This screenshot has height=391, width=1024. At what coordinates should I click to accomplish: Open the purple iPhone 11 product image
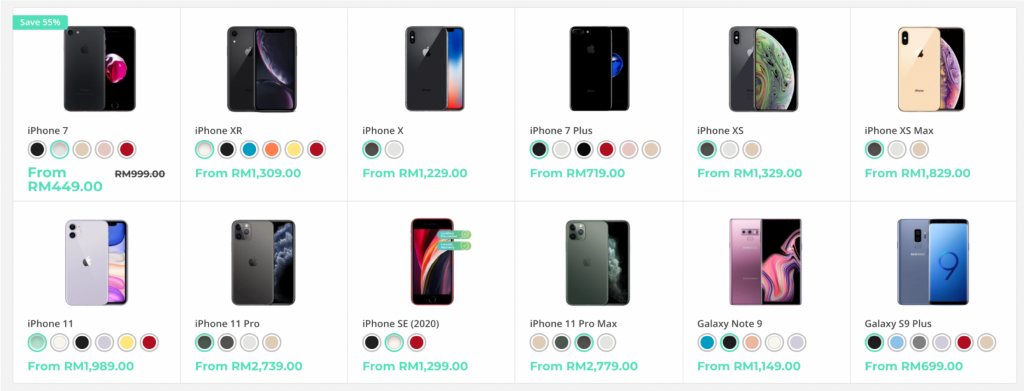[x=96, y=262]
